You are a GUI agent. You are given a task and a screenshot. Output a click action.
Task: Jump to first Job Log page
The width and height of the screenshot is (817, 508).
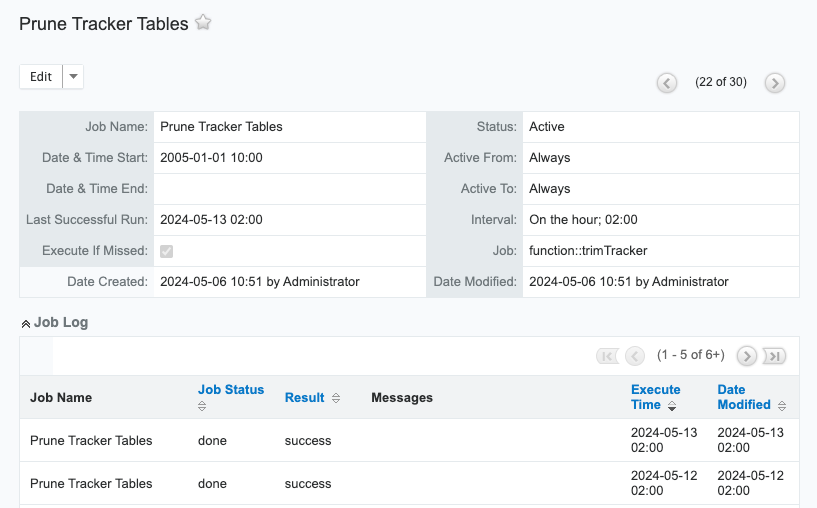[608, 356]
